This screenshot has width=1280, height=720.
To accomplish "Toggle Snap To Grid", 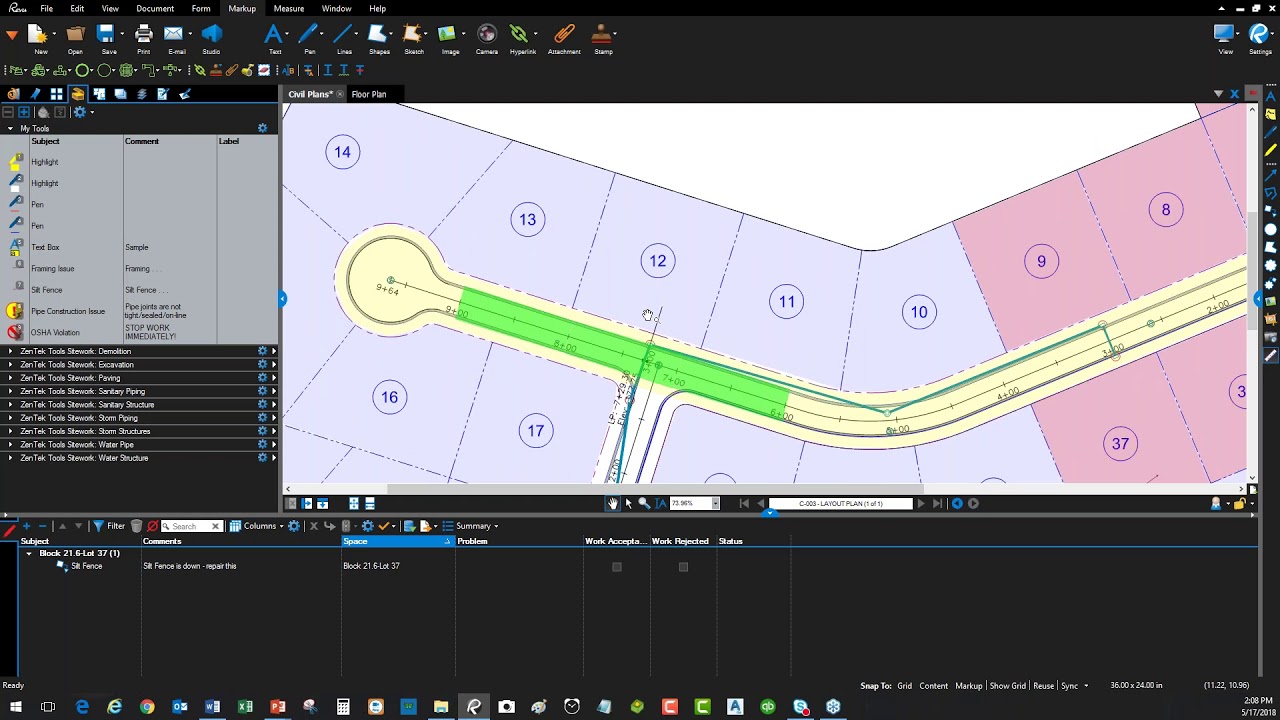I will pos(904,686).
